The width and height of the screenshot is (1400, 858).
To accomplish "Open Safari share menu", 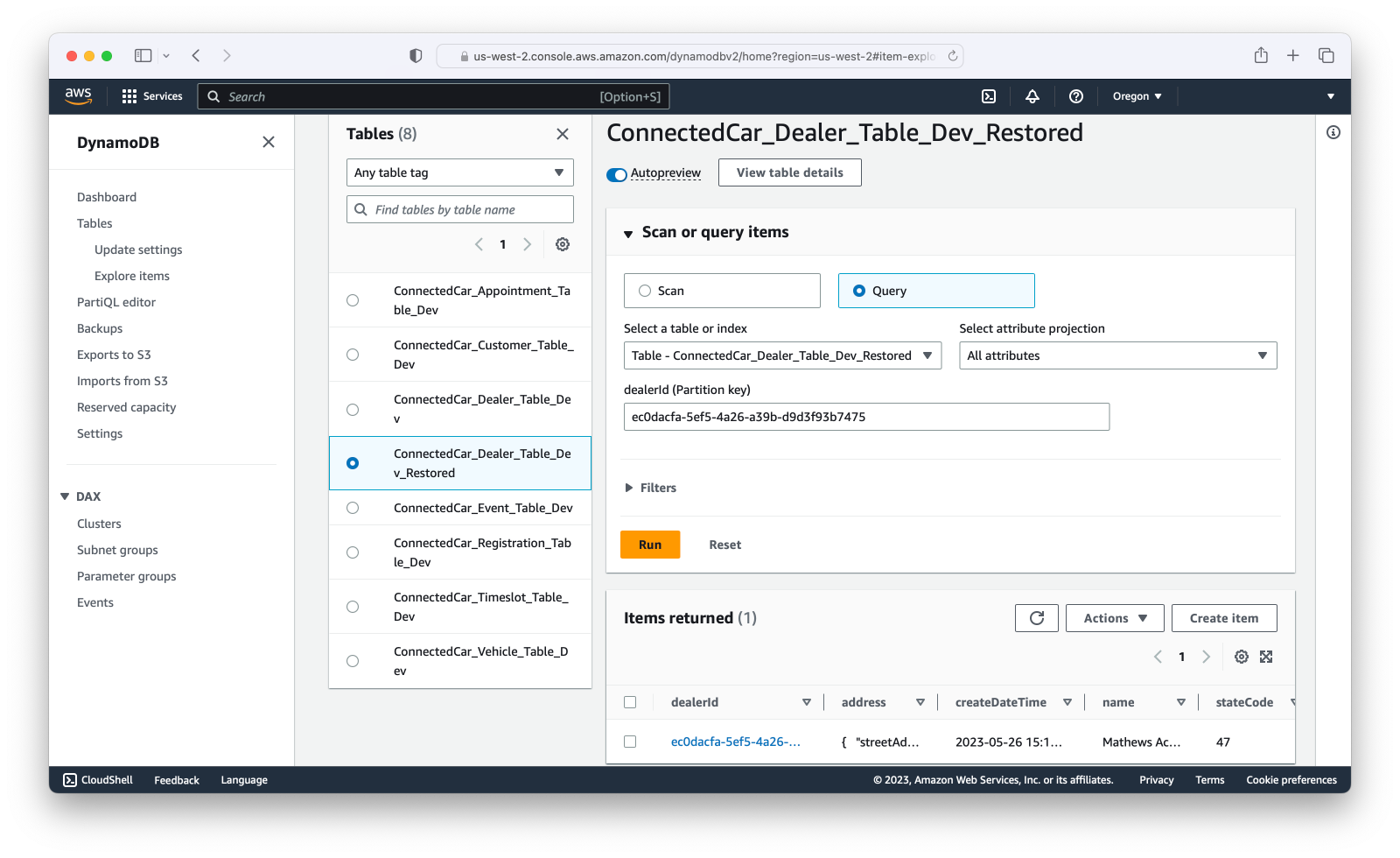I will pos(1261,55).
